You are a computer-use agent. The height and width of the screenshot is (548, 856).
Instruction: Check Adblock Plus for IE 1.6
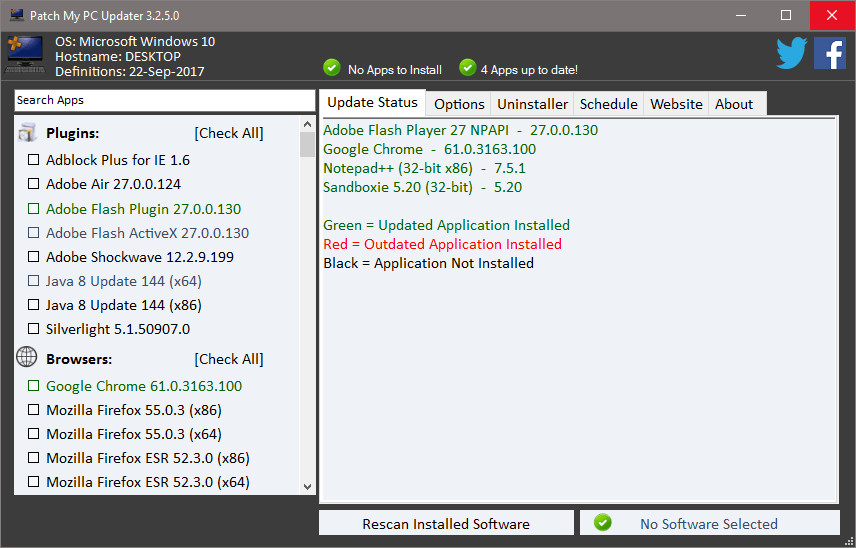pyautogui.click(x=33, y=159)
